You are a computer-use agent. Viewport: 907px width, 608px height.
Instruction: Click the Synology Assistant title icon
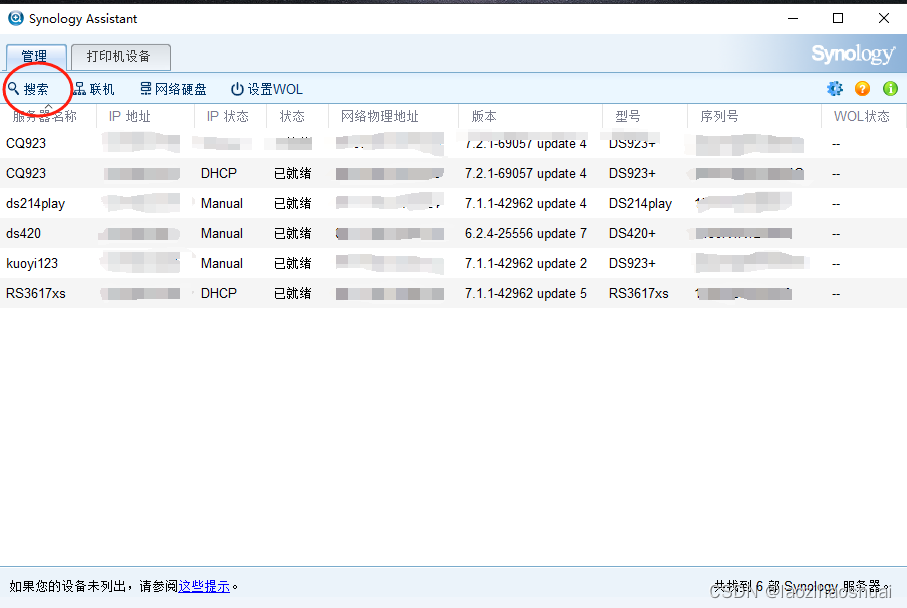[16, 18]
